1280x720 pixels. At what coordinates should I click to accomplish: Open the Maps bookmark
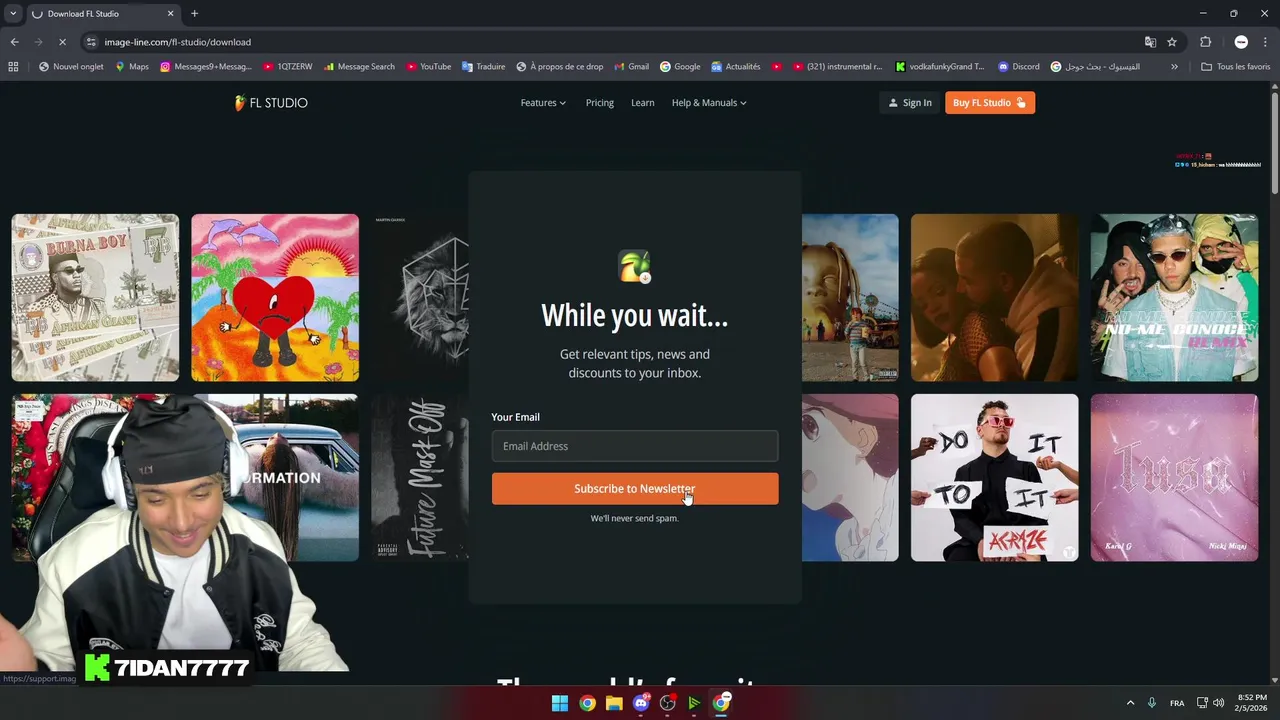pyautogui.click(x=132, y=67)
